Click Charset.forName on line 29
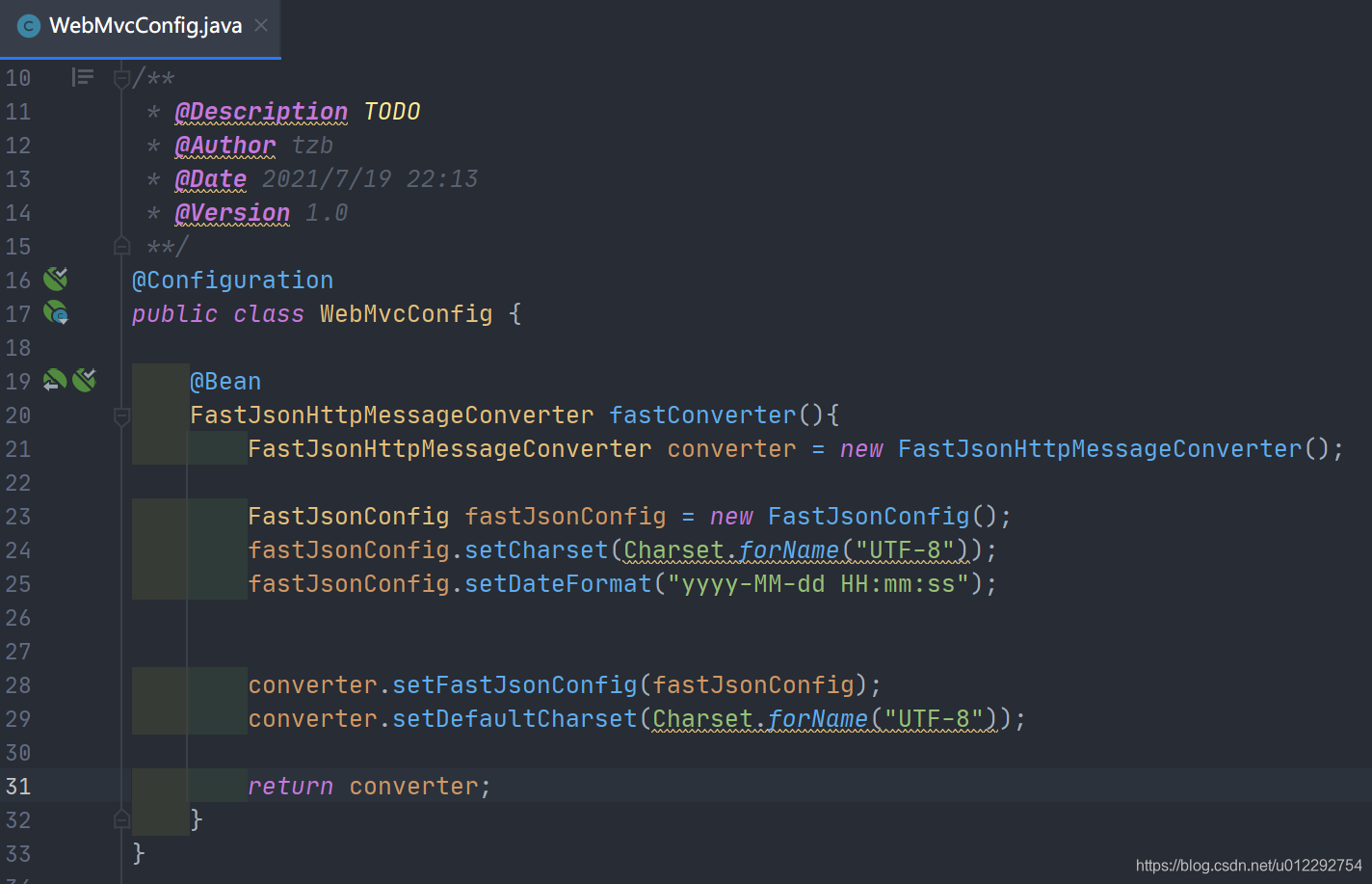 point(760,719)
